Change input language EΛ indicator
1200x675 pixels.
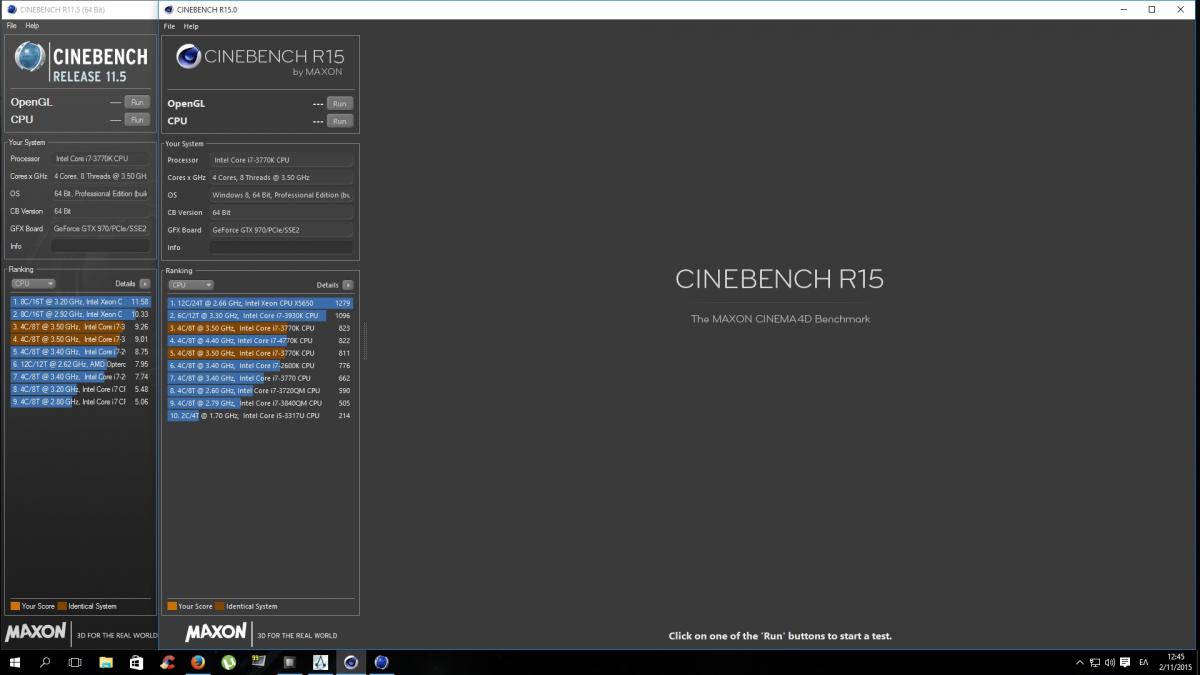tap(1144, 662)
